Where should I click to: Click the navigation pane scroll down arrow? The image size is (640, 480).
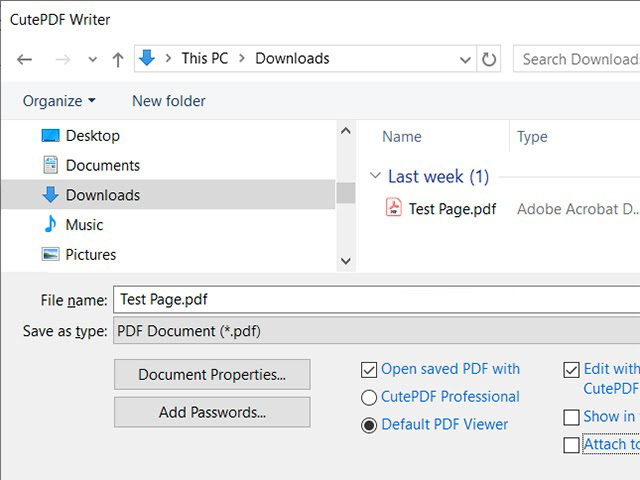pyautogui.click(x=346, y=261)
